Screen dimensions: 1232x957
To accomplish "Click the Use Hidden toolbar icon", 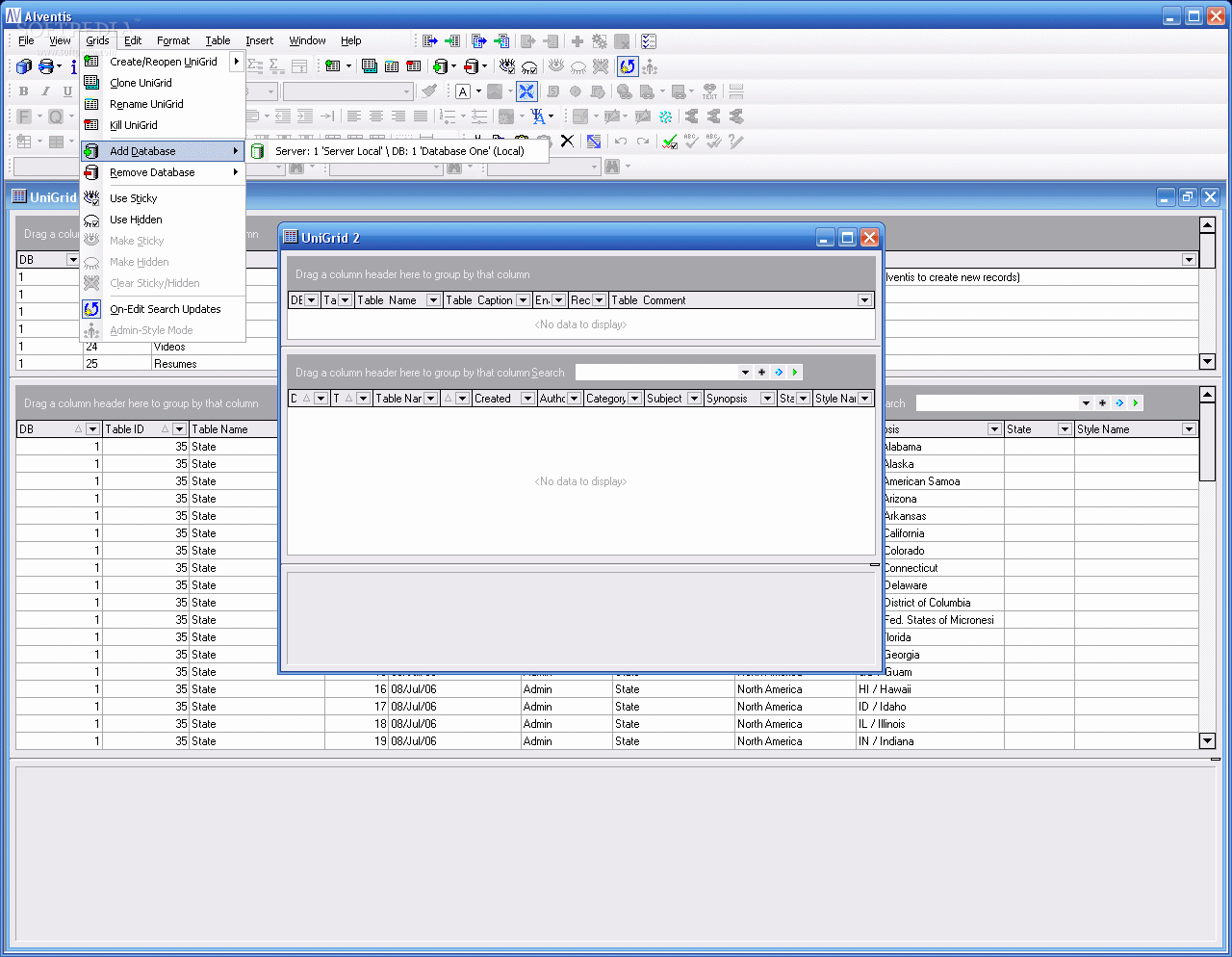I will pyautogui.click(x=530, y=66).
